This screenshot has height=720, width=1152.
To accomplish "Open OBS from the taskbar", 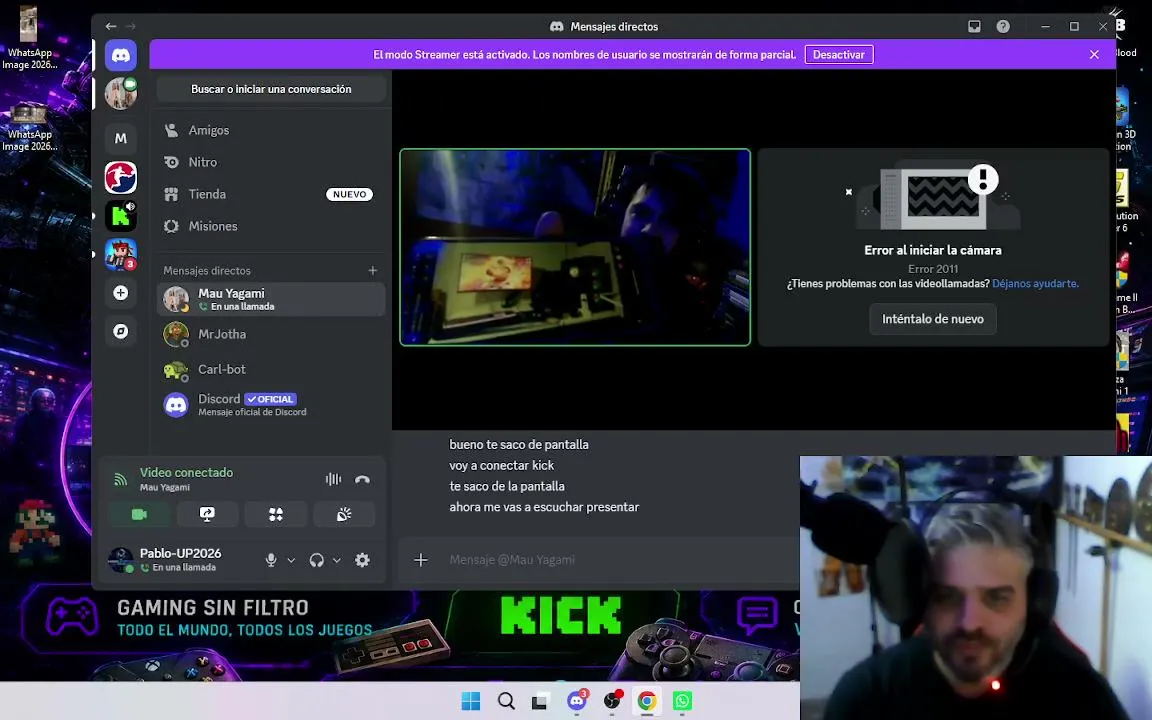I will (612, 701).
